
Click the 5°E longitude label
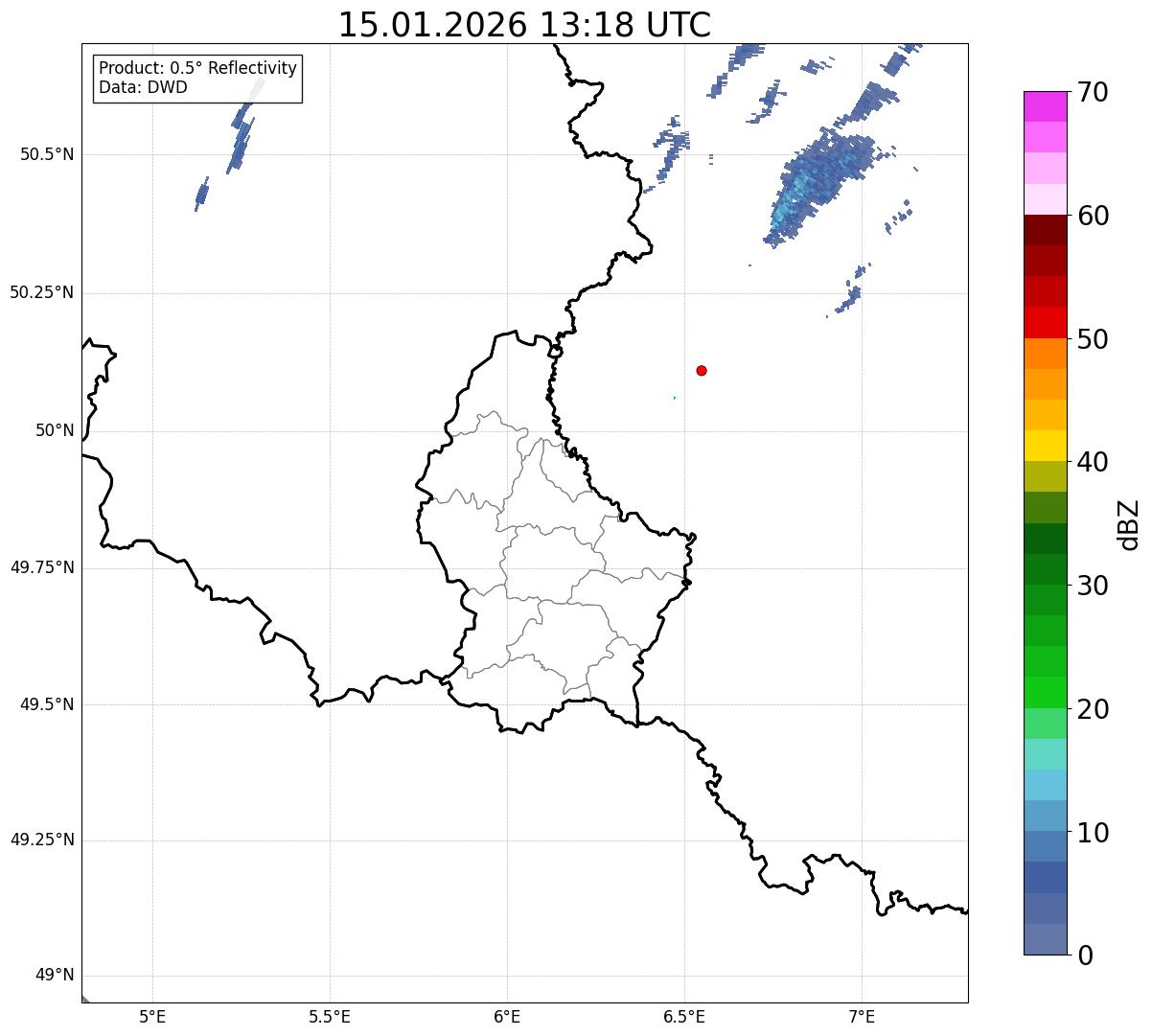tap(152, 1016)
